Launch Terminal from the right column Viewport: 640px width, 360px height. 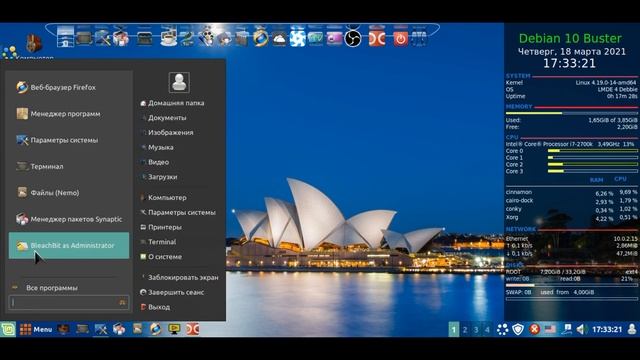[x=162, y=242]
